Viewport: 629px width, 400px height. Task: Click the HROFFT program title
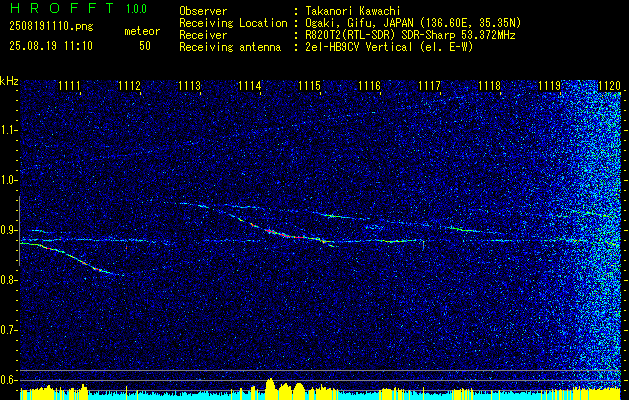pos(62,8)
